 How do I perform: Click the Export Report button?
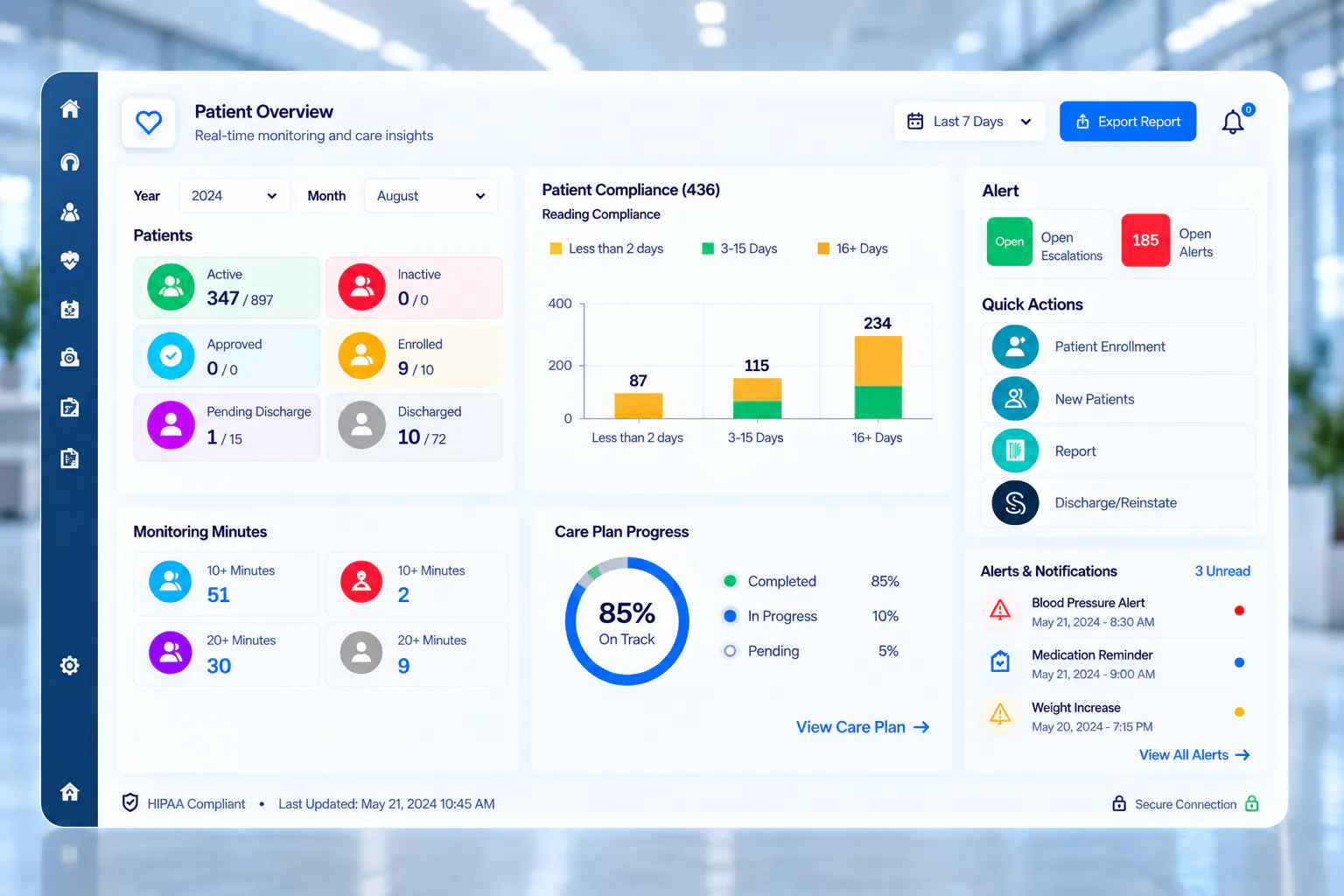[x=1128, y=122]
